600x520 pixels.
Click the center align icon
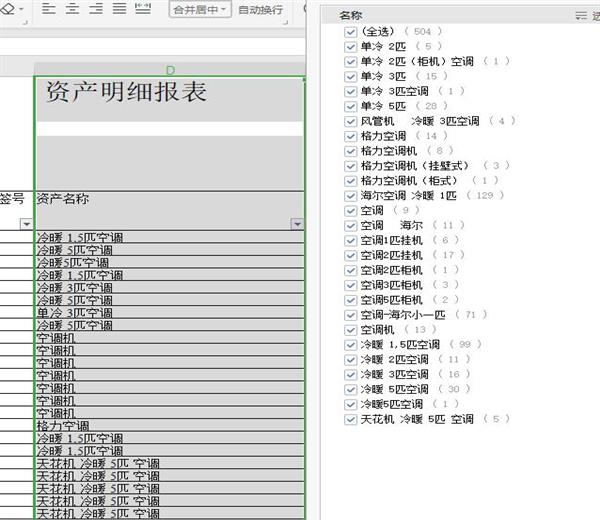[x=71, y=9]
